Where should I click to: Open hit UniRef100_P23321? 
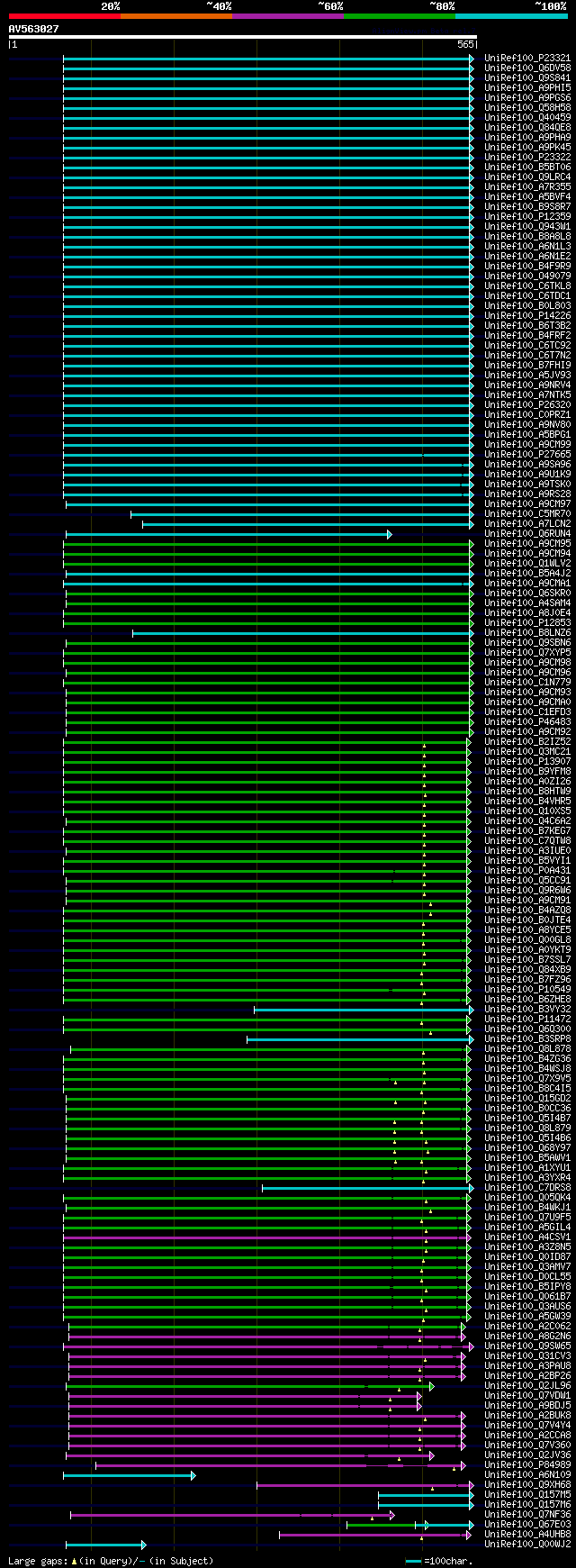coord(527,58)
